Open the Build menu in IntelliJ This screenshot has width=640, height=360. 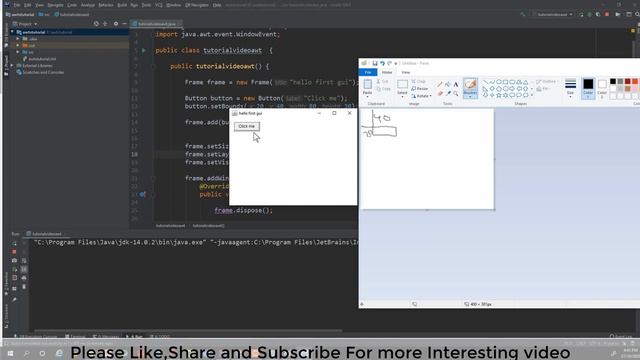pos(122,5)
